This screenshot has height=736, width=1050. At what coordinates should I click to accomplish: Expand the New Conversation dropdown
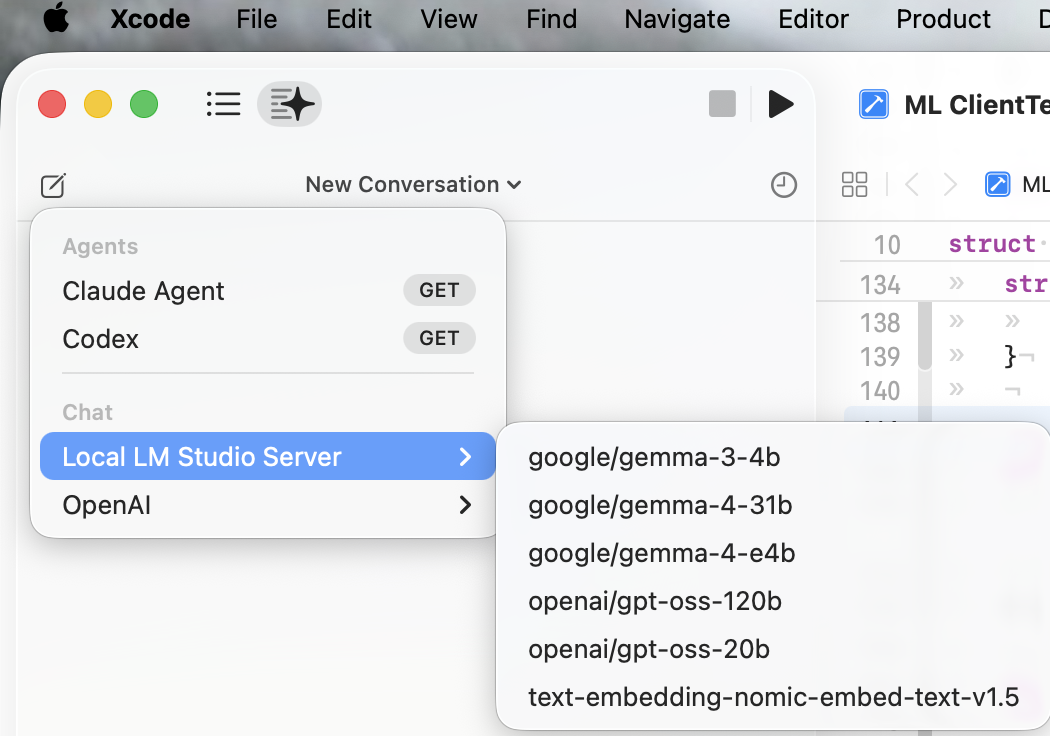click(x=413, y=185)
